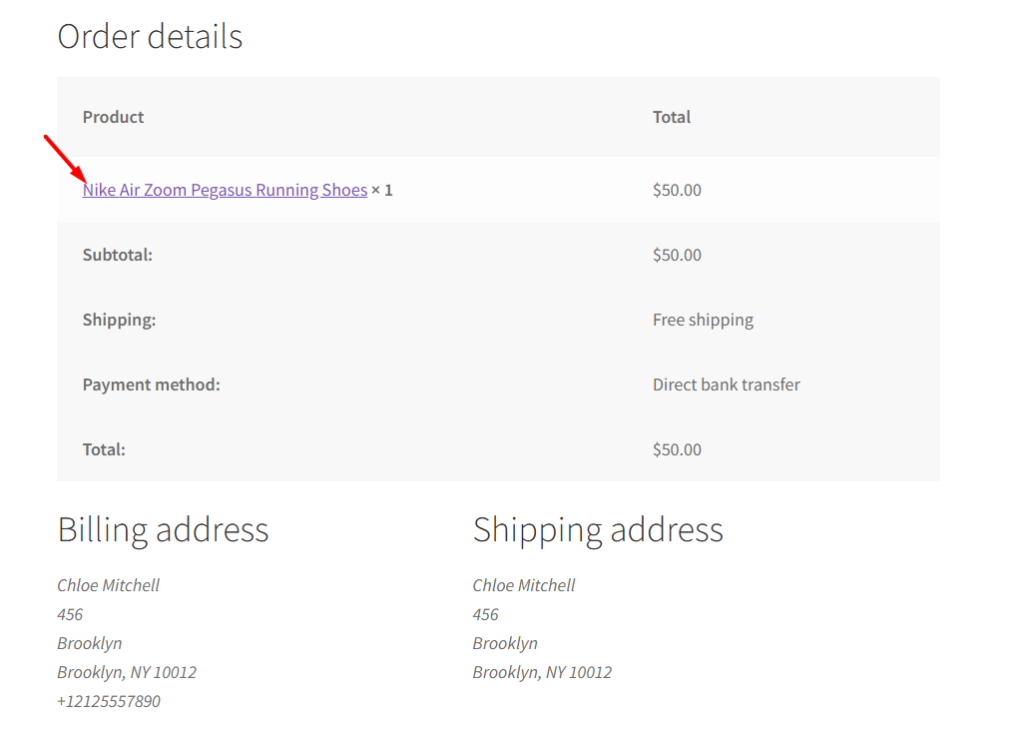This screenshot has width=1024, height=741.
Task: Click the Direct bank transfer text
Action: (x=727, y=385)
